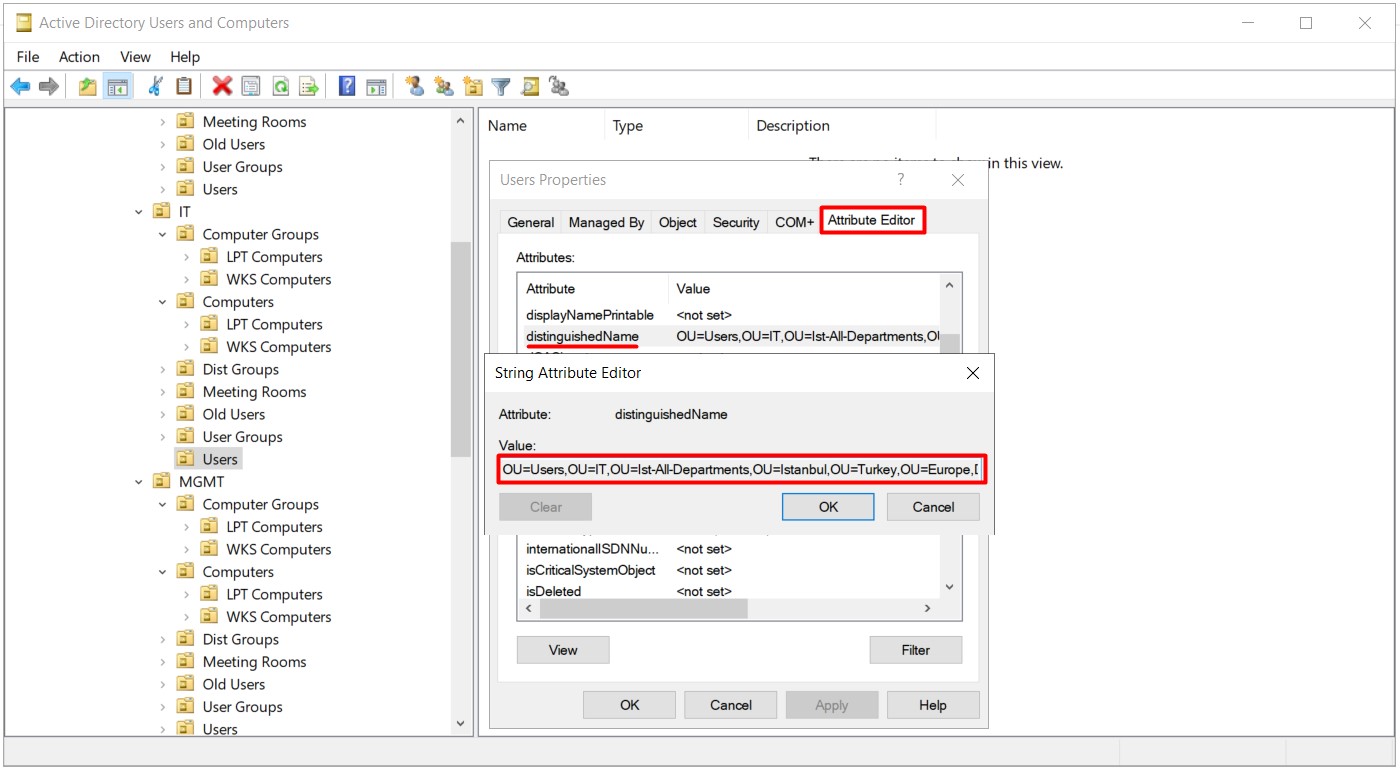Click the Forward arrow toolbar icon

point(48,87)
